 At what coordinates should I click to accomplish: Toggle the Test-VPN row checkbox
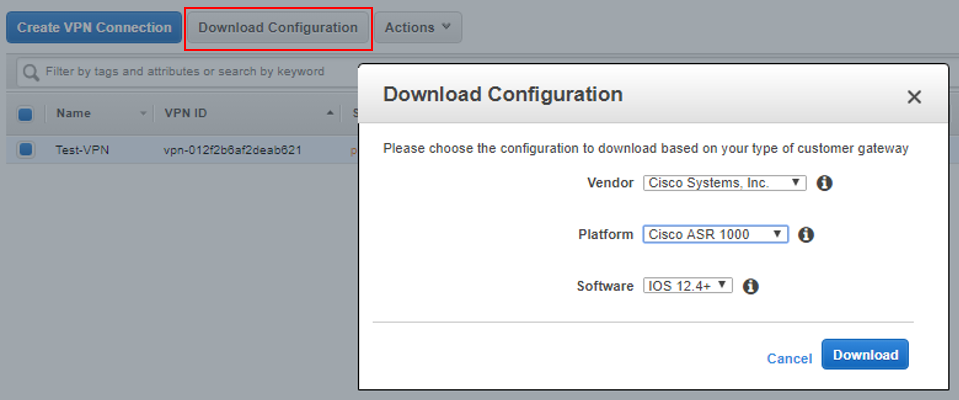point(26,150)
